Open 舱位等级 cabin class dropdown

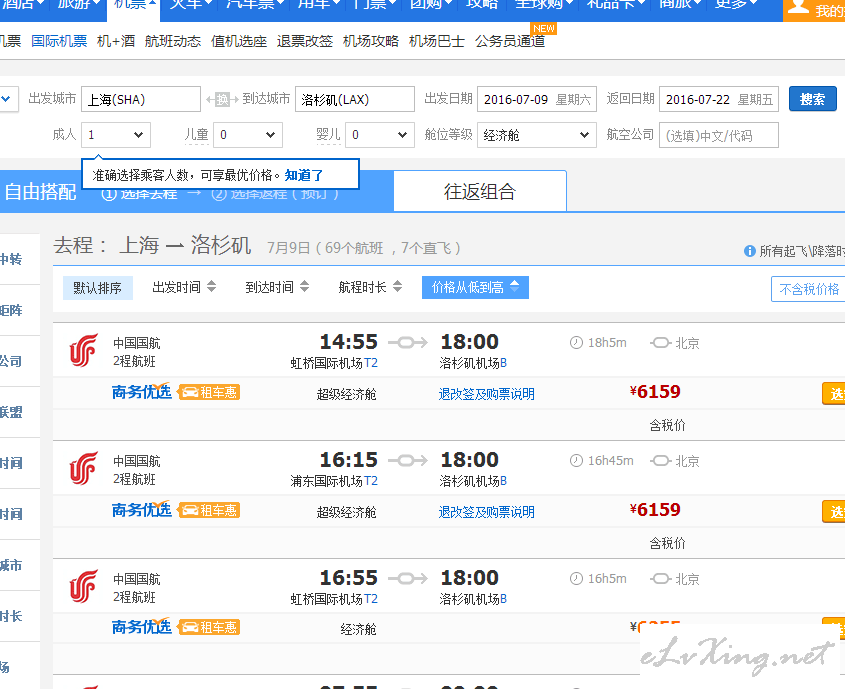pos(537,135)
